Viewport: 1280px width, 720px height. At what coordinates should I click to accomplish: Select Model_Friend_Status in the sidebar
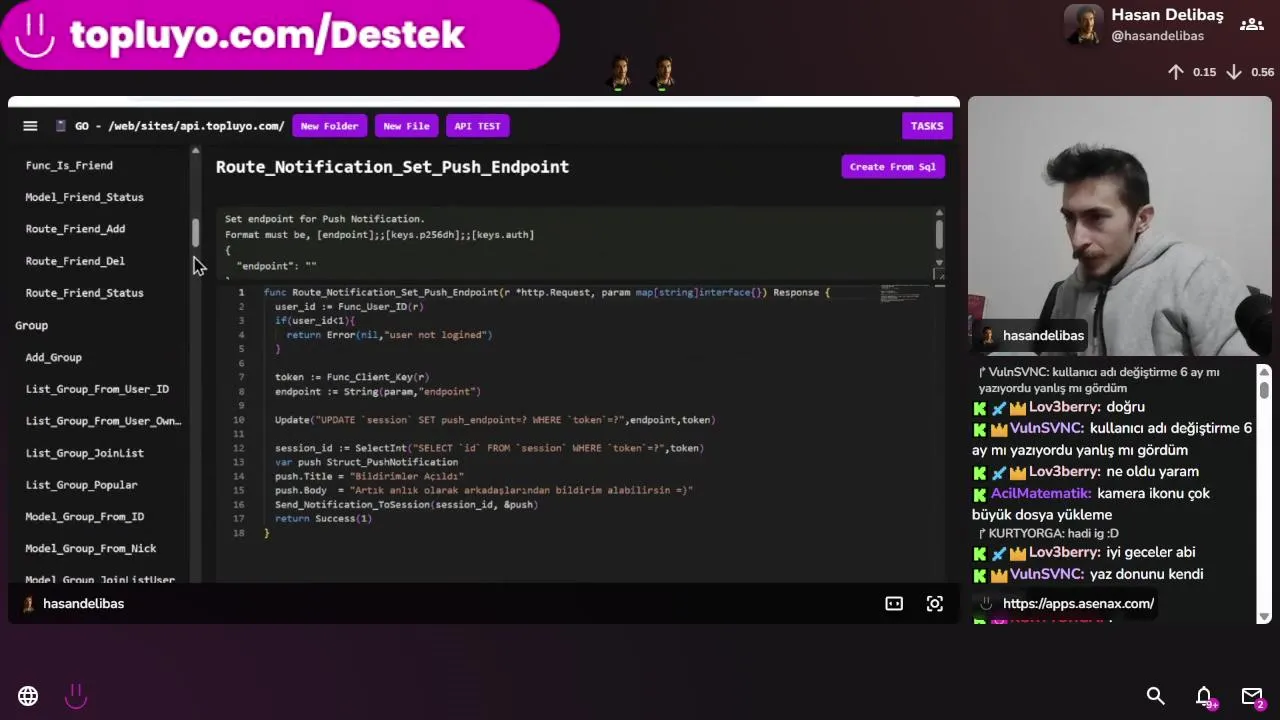pyautogui.click(x=84, y=197)
